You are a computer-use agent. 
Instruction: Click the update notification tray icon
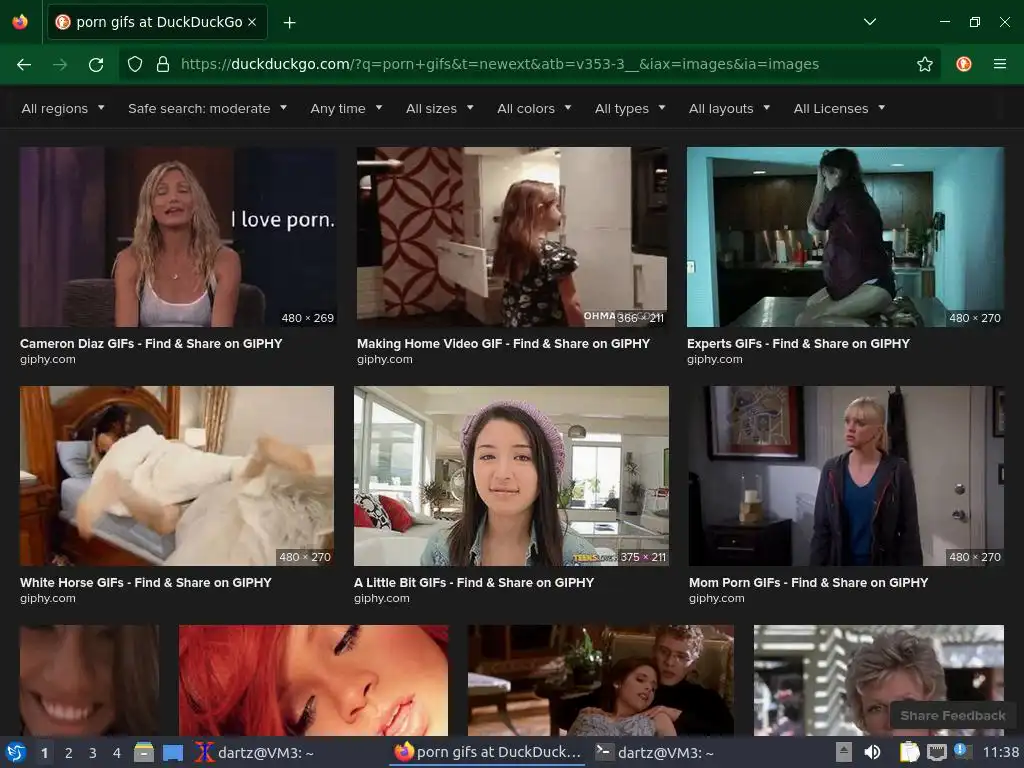tap(961, 751)
